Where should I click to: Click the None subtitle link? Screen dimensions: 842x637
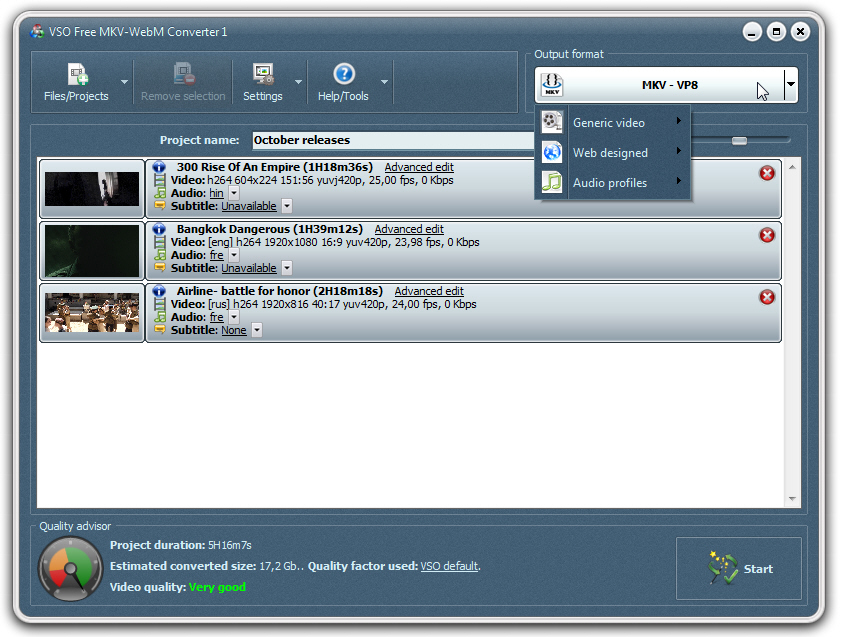pos(234,330)
